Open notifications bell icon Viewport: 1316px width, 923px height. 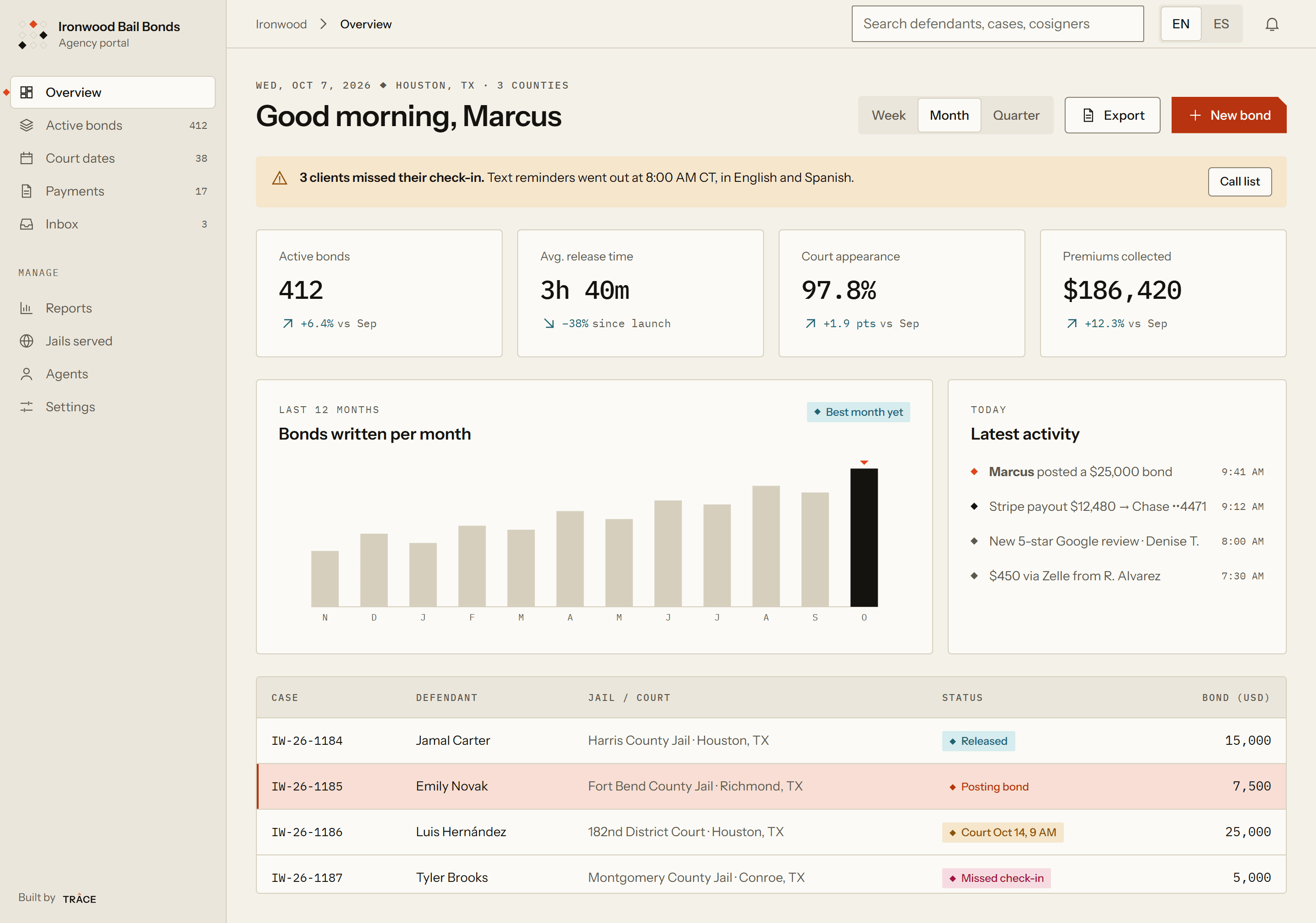click(x=1272, y=24)
